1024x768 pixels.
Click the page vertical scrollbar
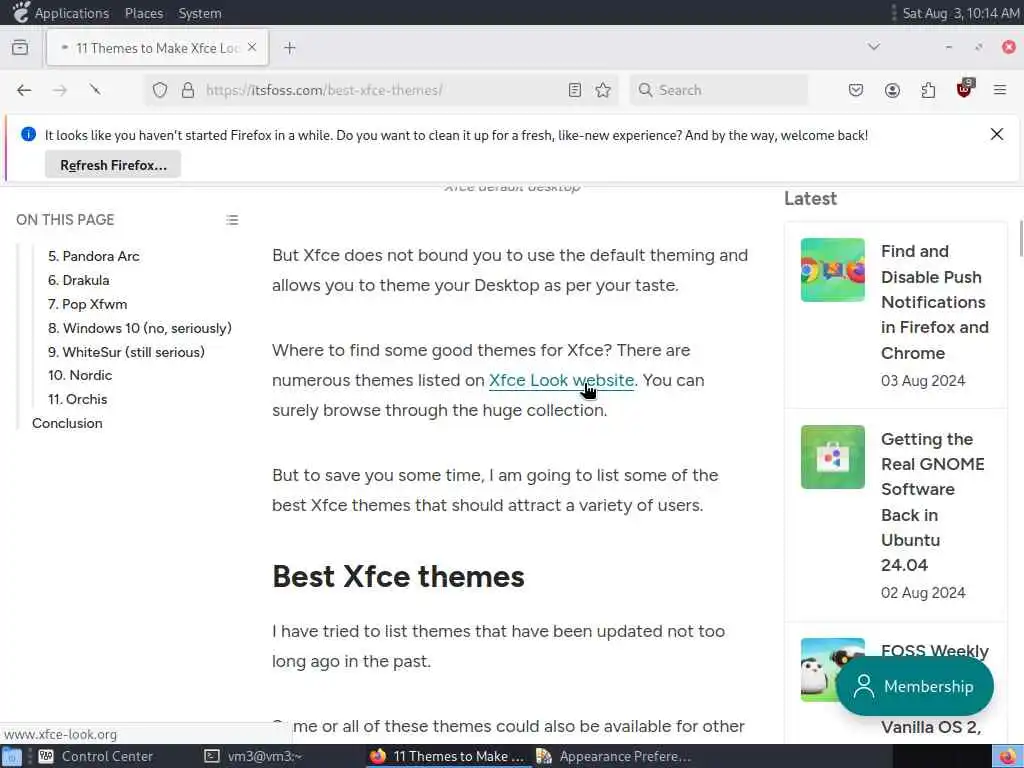point(1020,239)
